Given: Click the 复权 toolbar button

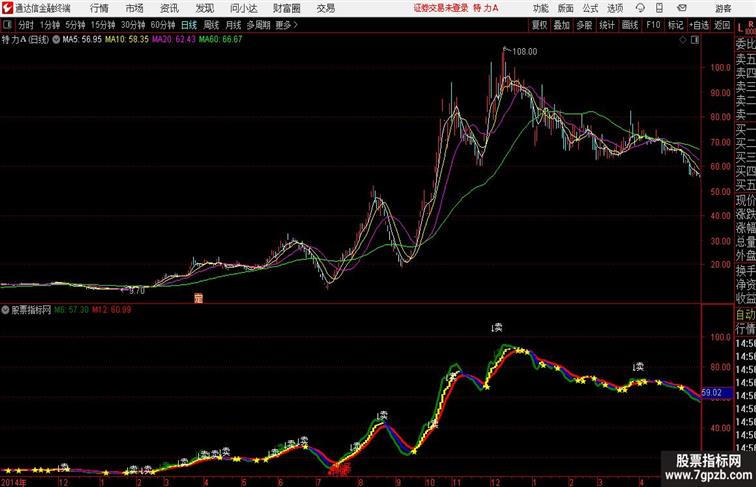Looking at the screenshot, I should [x=539, y=25].
